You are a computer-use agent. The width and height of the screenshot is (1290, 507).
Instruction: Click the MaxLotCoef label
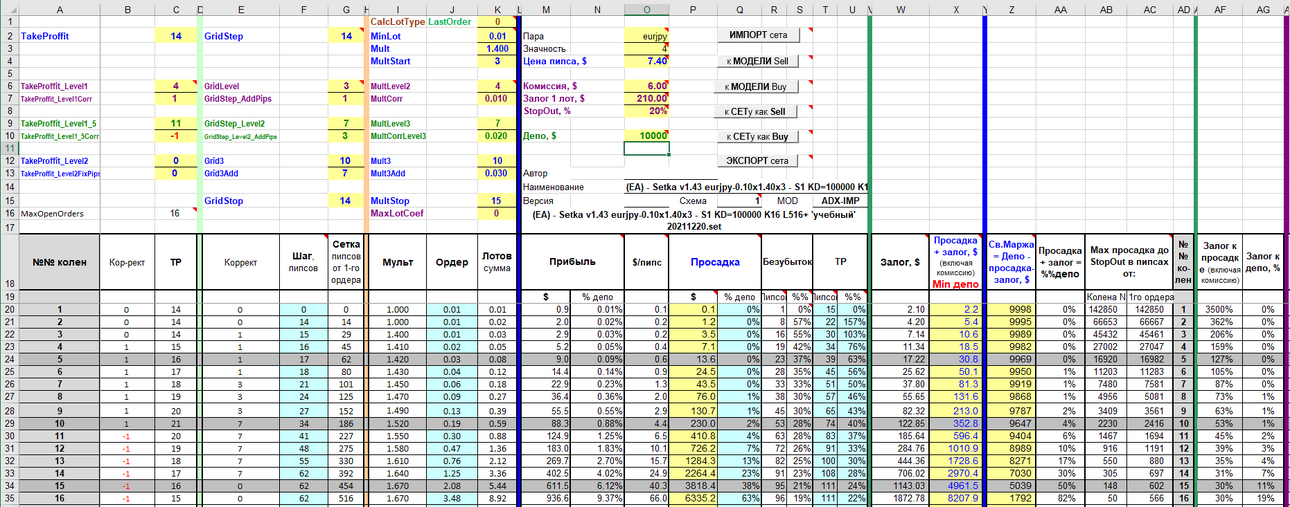click(x=397, y=213)
